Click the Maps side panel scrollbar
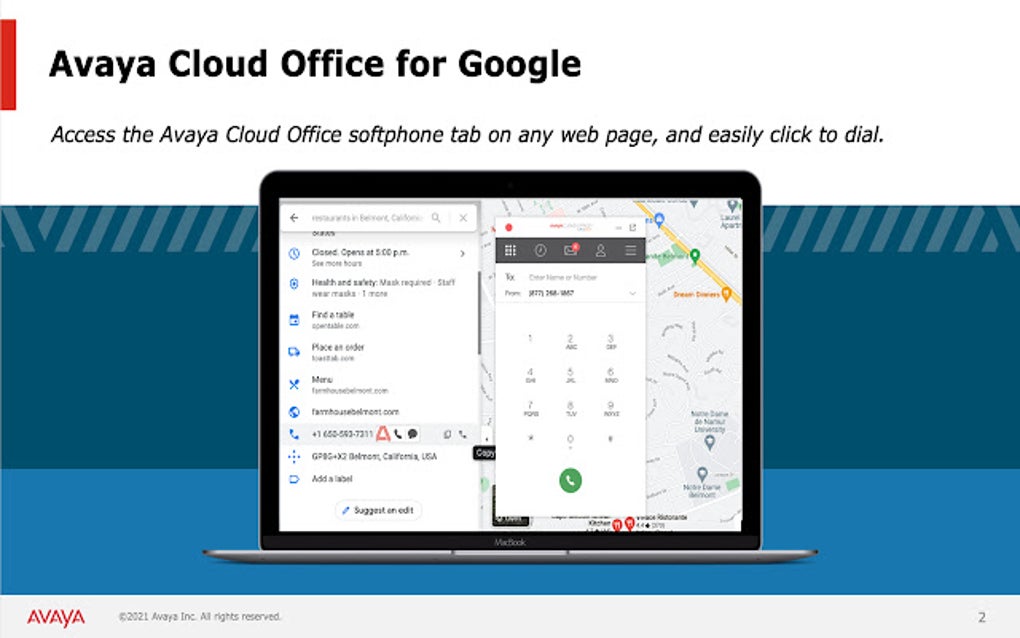 click(479, 312)
